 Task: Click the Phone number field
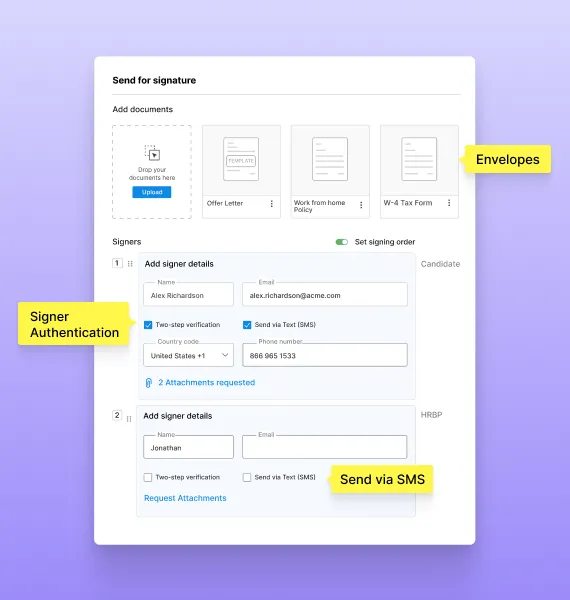click(325, 355)
